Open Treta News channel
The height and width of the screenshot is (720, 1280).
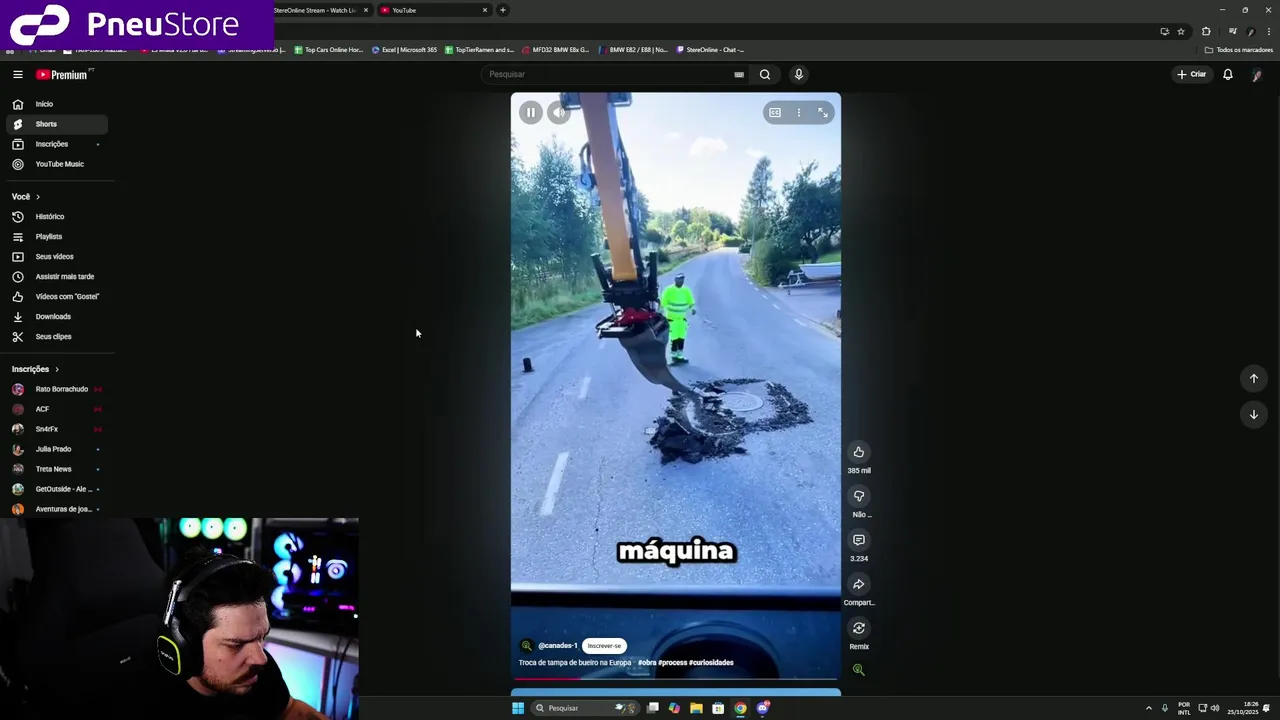56,469
